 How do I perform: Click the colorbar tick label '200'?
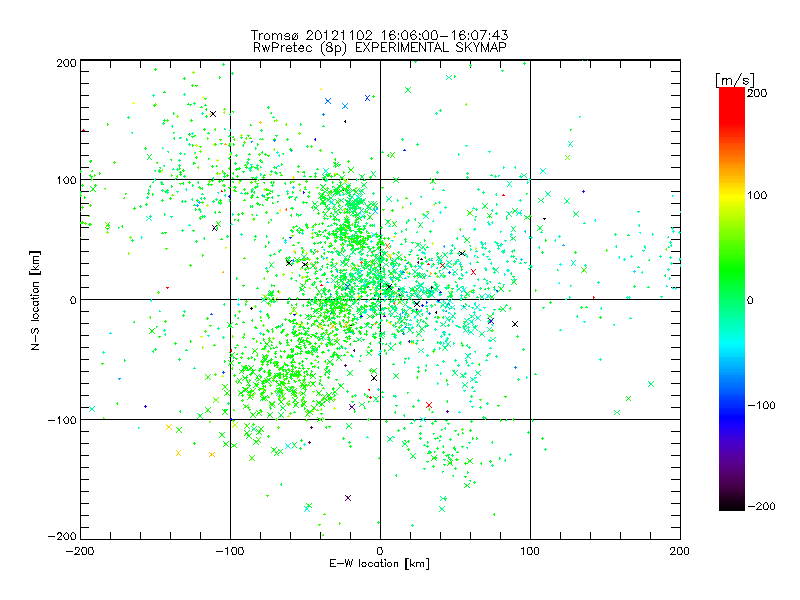(757, 93)
